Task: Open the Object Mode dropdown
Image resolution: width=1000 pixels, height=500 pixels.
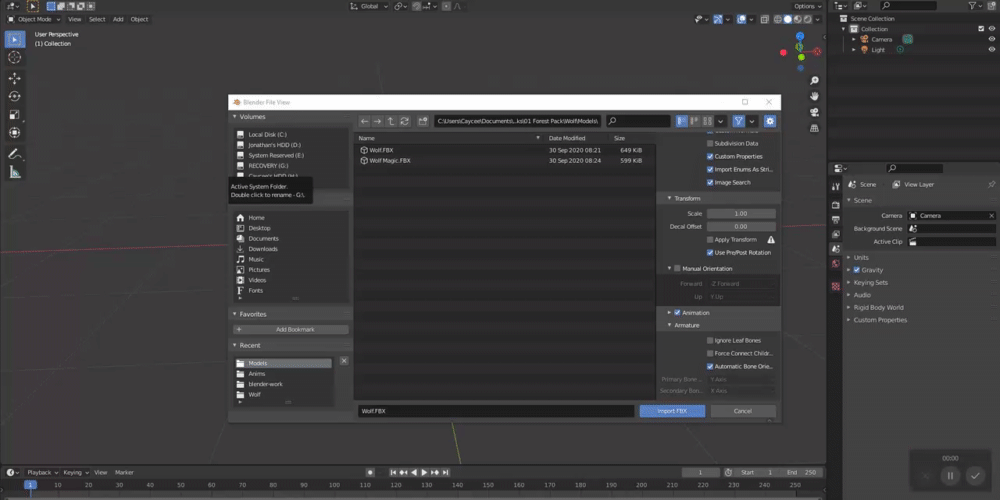Action: [x=34, y=19]
